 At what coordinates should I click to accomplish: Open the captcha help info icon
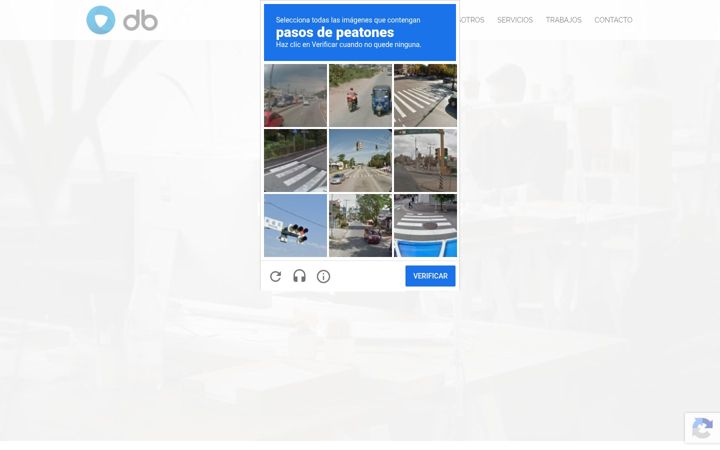(323, 276)
